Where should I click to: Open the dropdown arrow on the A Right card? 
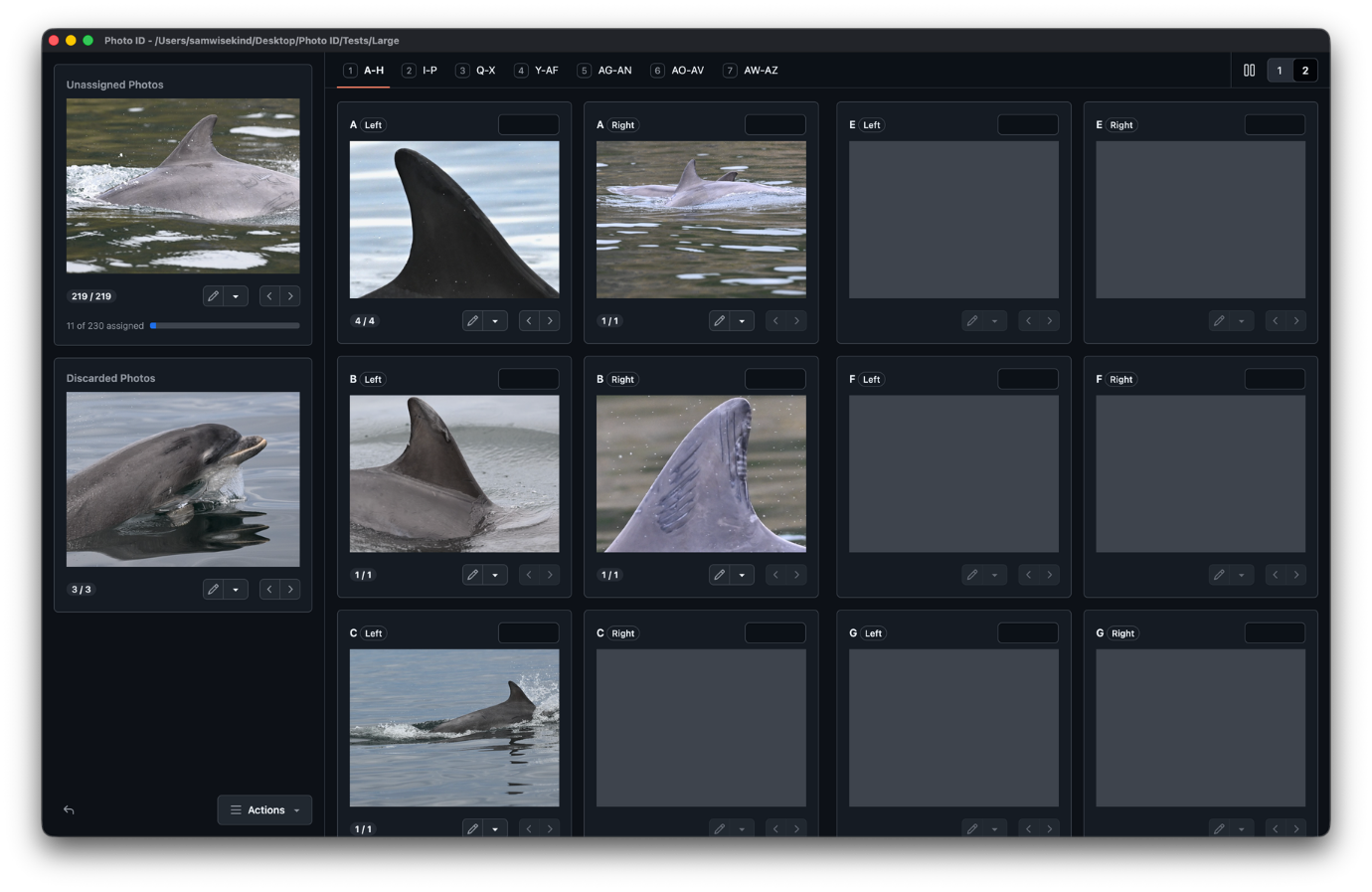coord(743,320)
